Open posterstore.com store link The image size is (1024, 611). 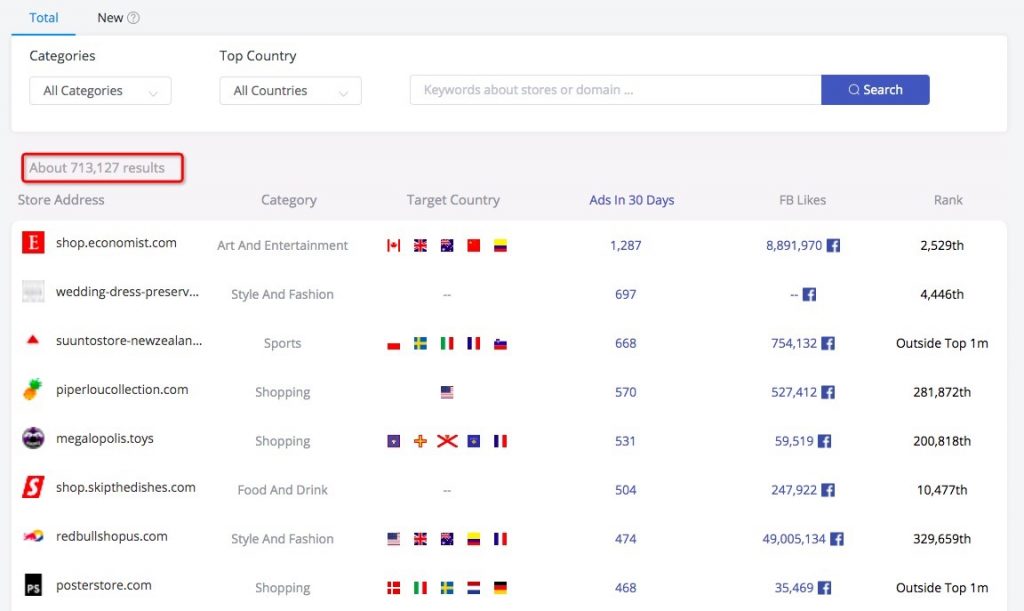coord(104,586)
